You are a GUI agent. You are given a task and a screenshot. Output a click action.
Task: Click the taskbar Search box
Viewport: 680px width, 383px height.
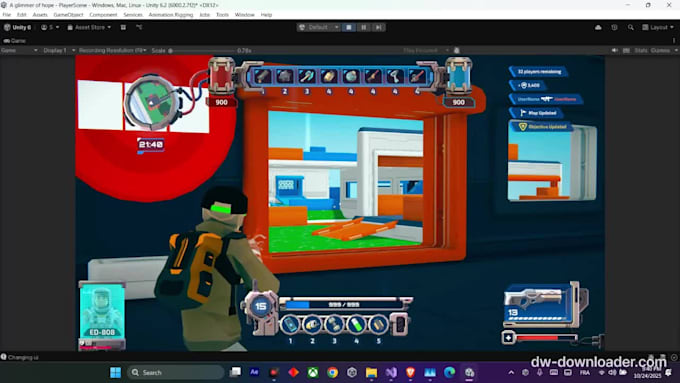click(x=176, y=373)
